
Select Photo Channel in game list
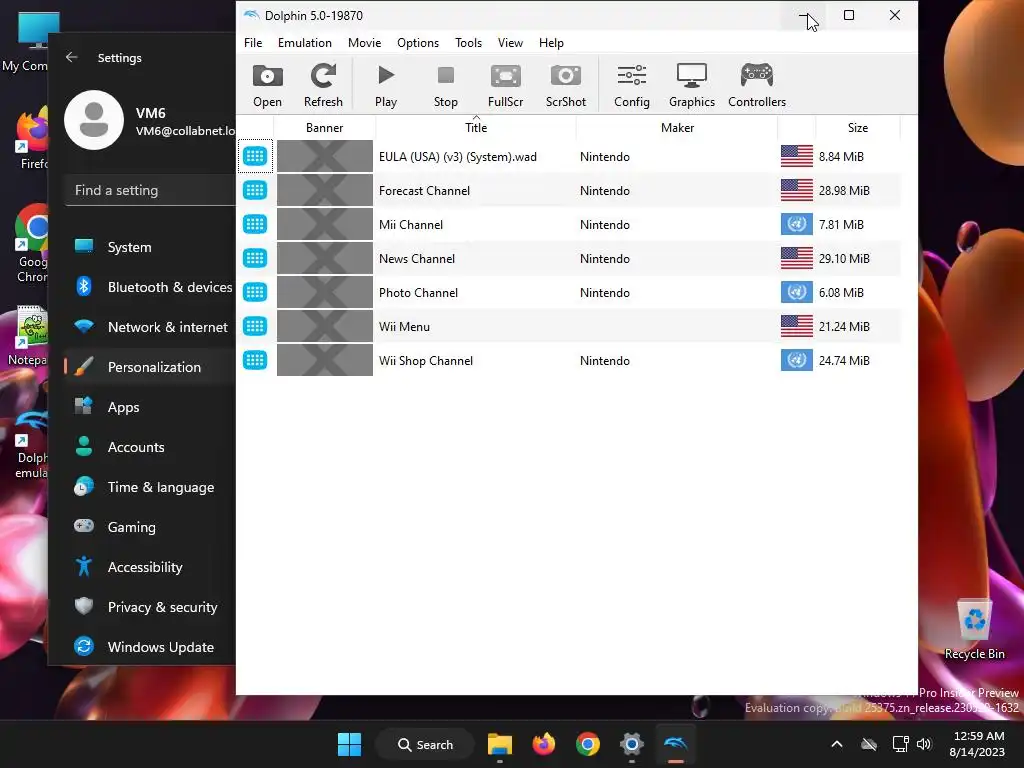(569, 292)
